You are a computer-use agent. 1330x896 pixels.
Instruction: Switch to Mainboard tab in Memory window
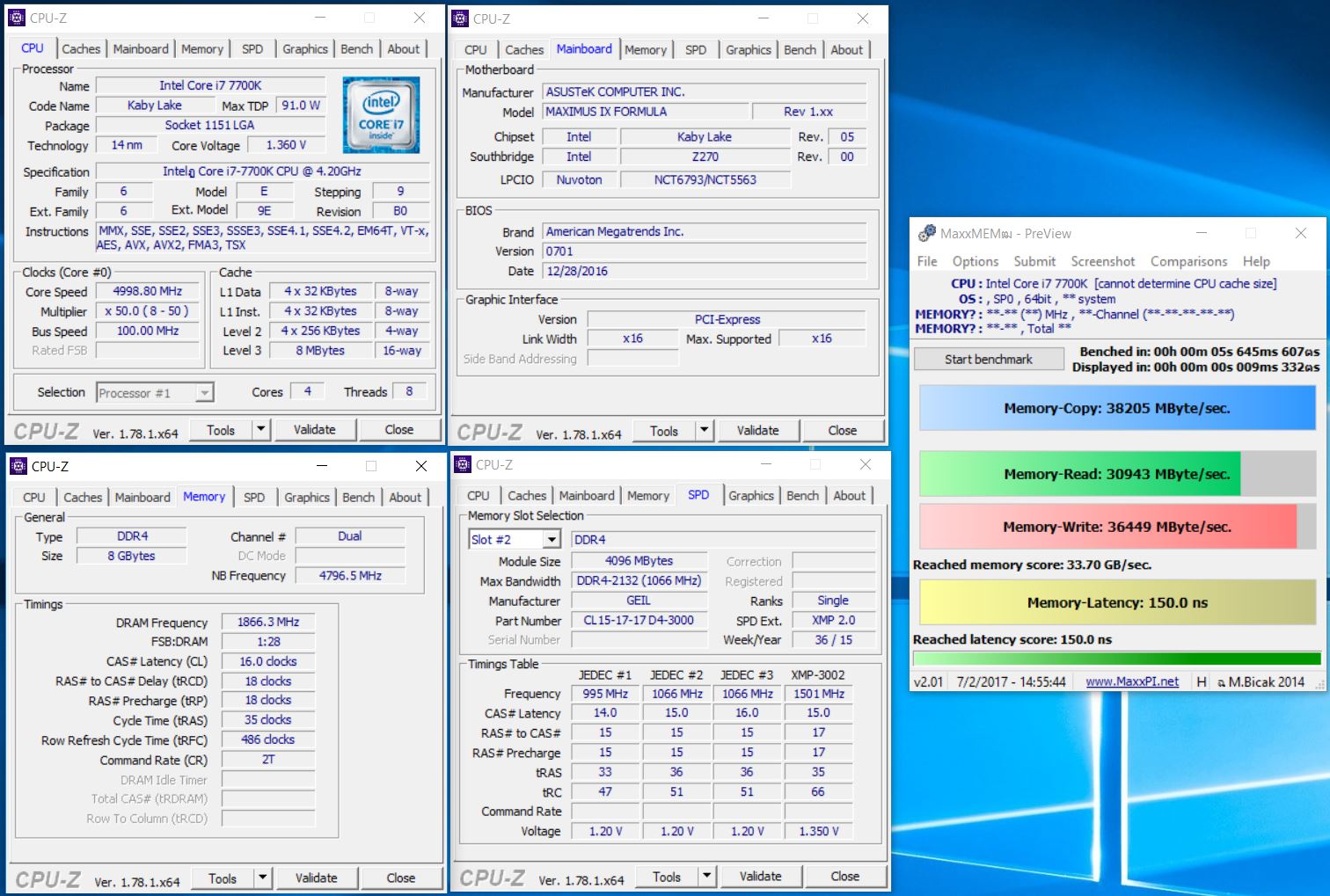(142, 497)
